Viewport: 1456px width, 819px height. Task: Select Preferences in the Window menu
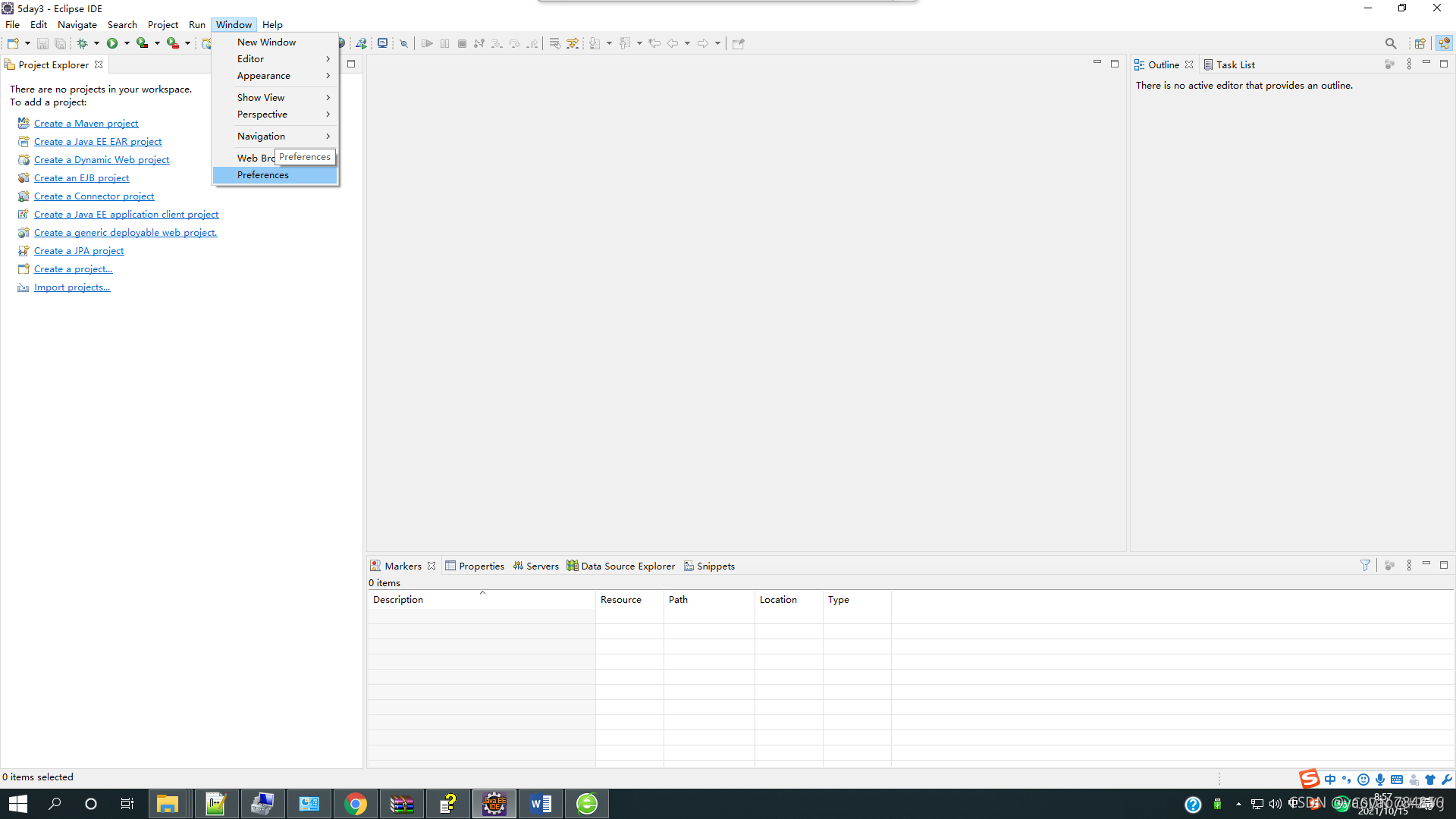tap(263, 175)
